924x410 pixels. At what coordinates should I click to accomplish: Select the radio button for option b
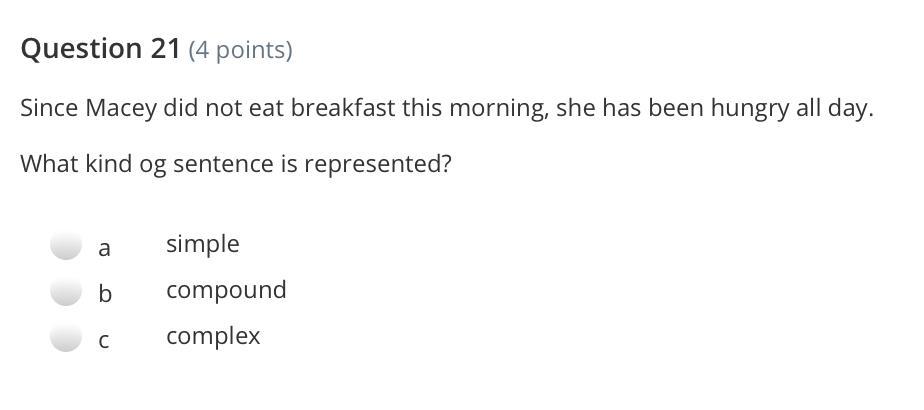click(66, 292)
